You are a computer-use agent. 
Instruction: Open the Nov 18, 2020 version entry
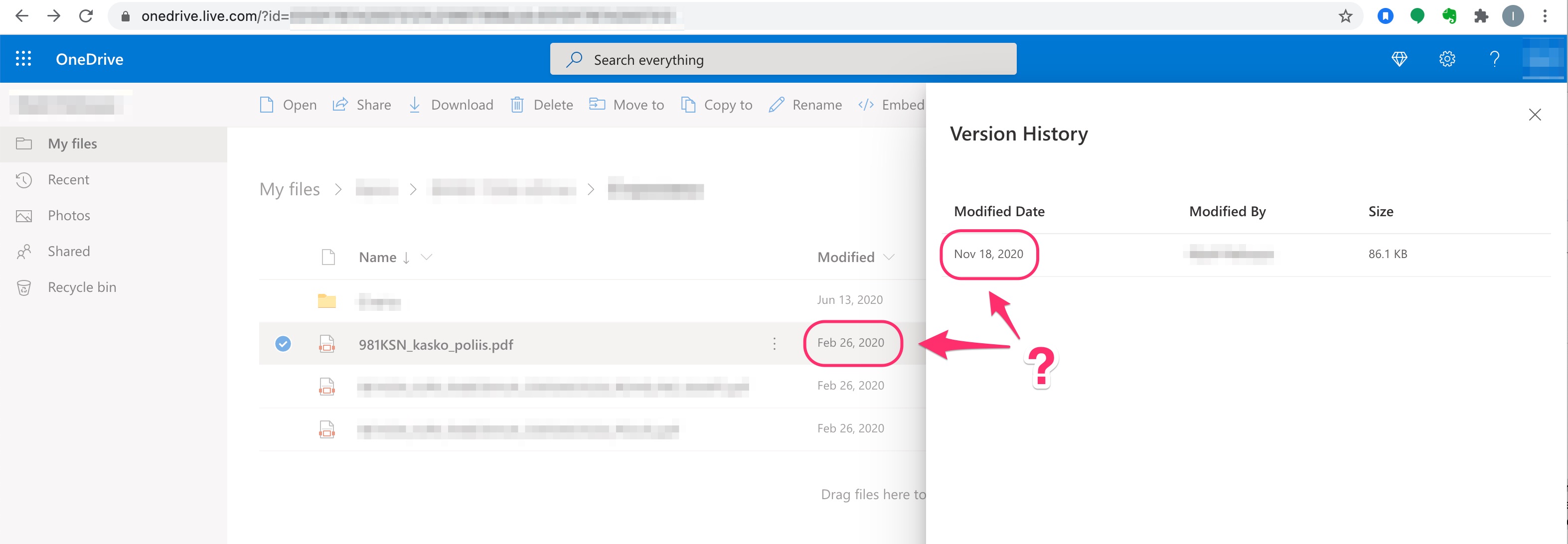988,254
